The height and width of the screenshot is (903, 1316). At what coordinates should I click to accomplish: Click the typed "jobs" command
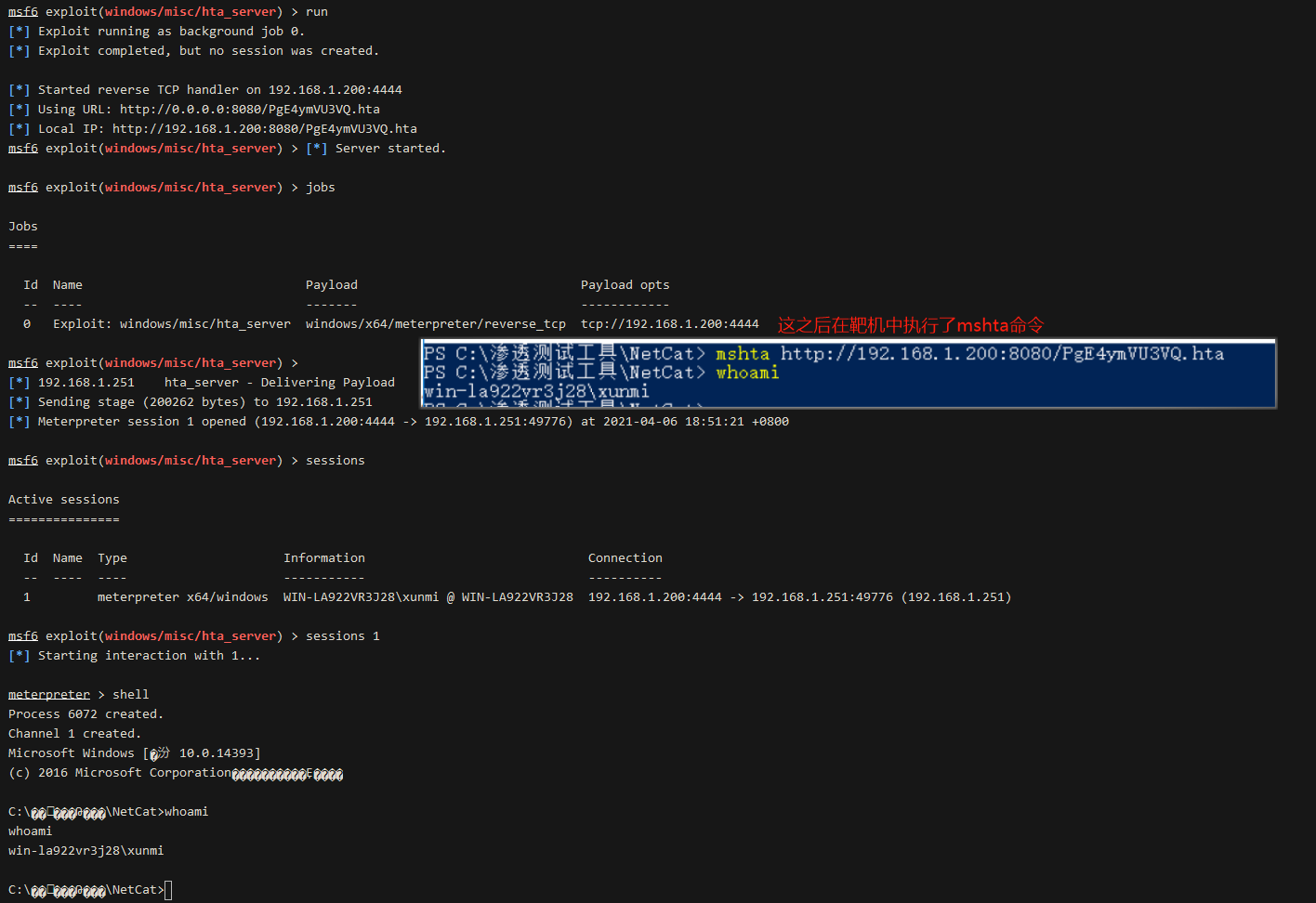tap(321, 188)
